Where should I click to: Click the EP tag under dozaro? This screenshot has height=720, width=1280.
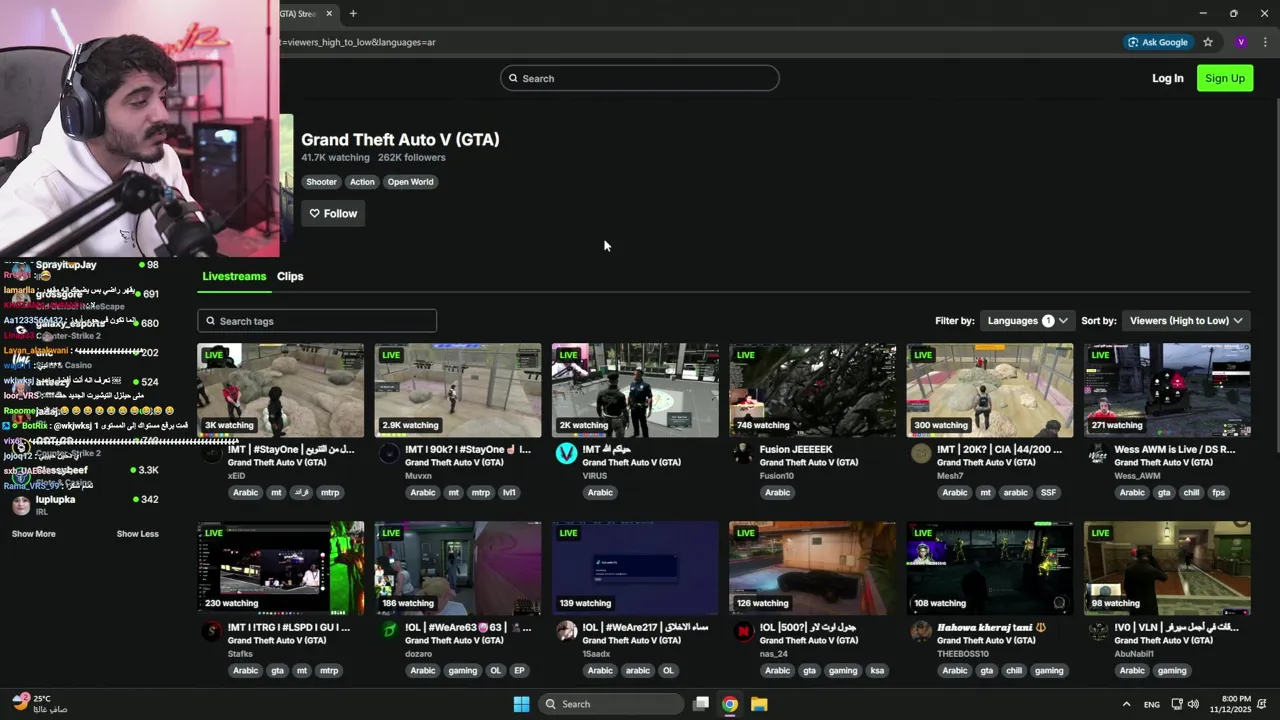(519, 671)
